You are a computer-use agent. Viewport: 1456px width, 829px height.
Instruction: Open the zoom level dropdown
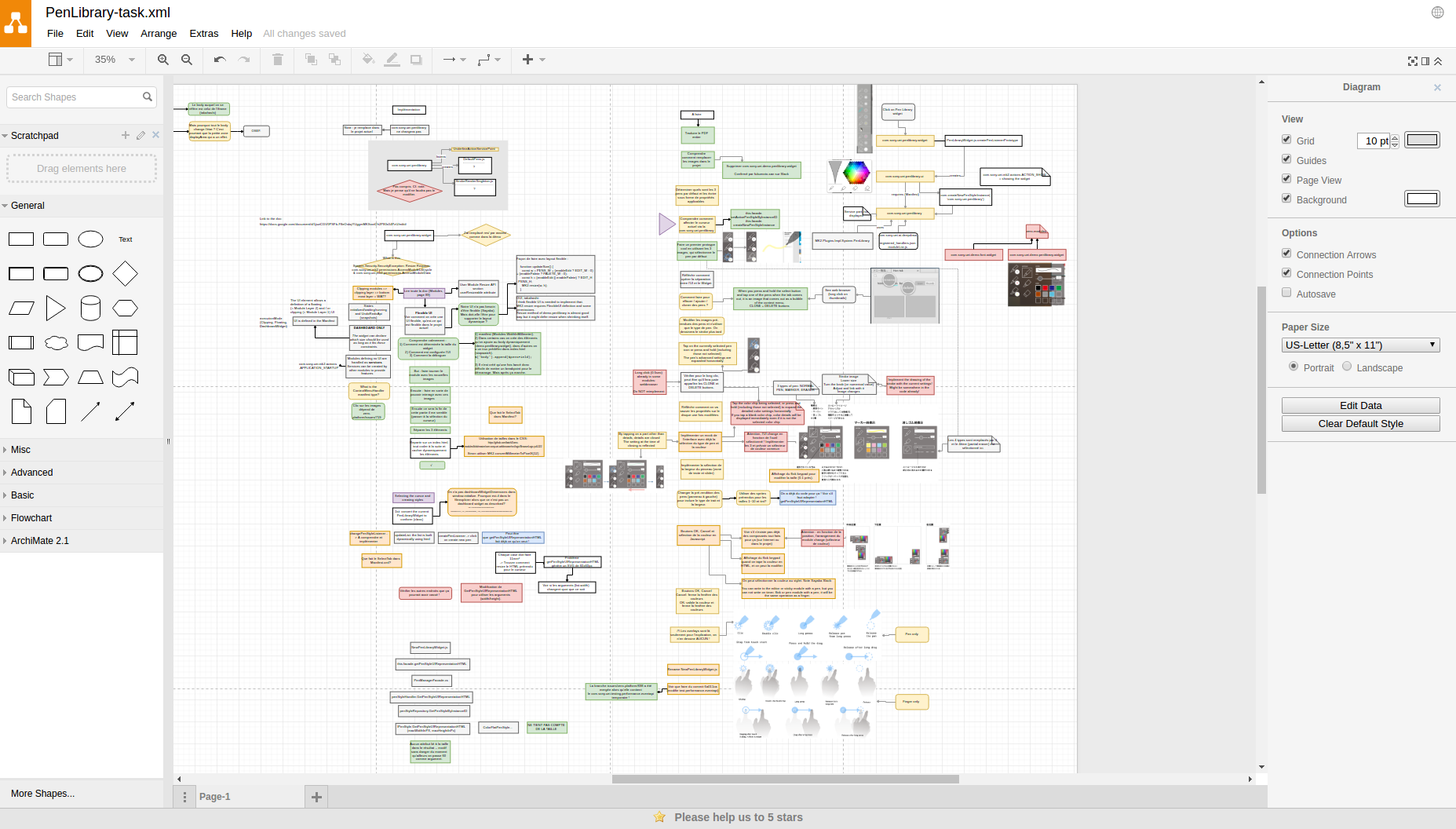pyautogui.click(x=115, y=60)
